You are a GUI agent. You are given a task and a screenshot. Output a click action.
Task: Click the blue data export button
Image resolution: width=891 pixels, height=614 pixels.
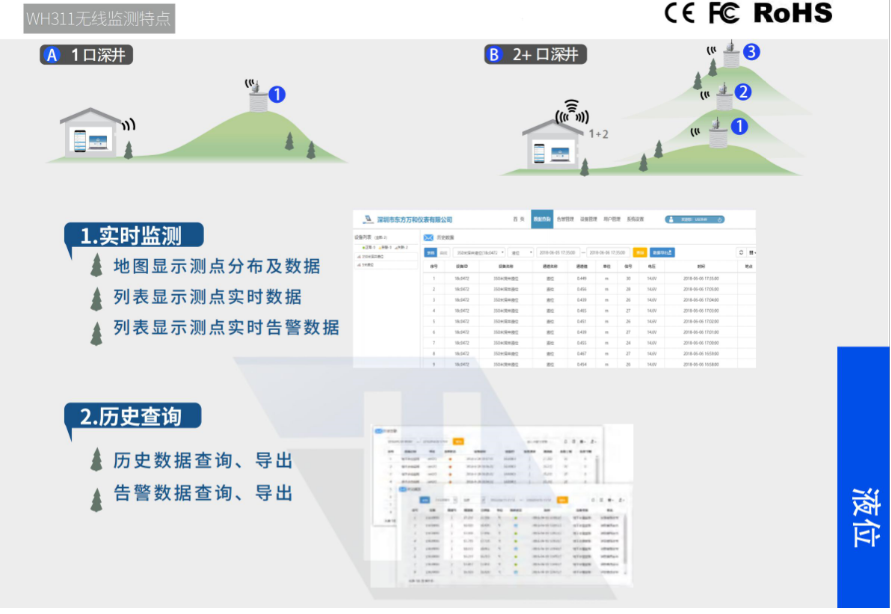(x=663, y=253)
